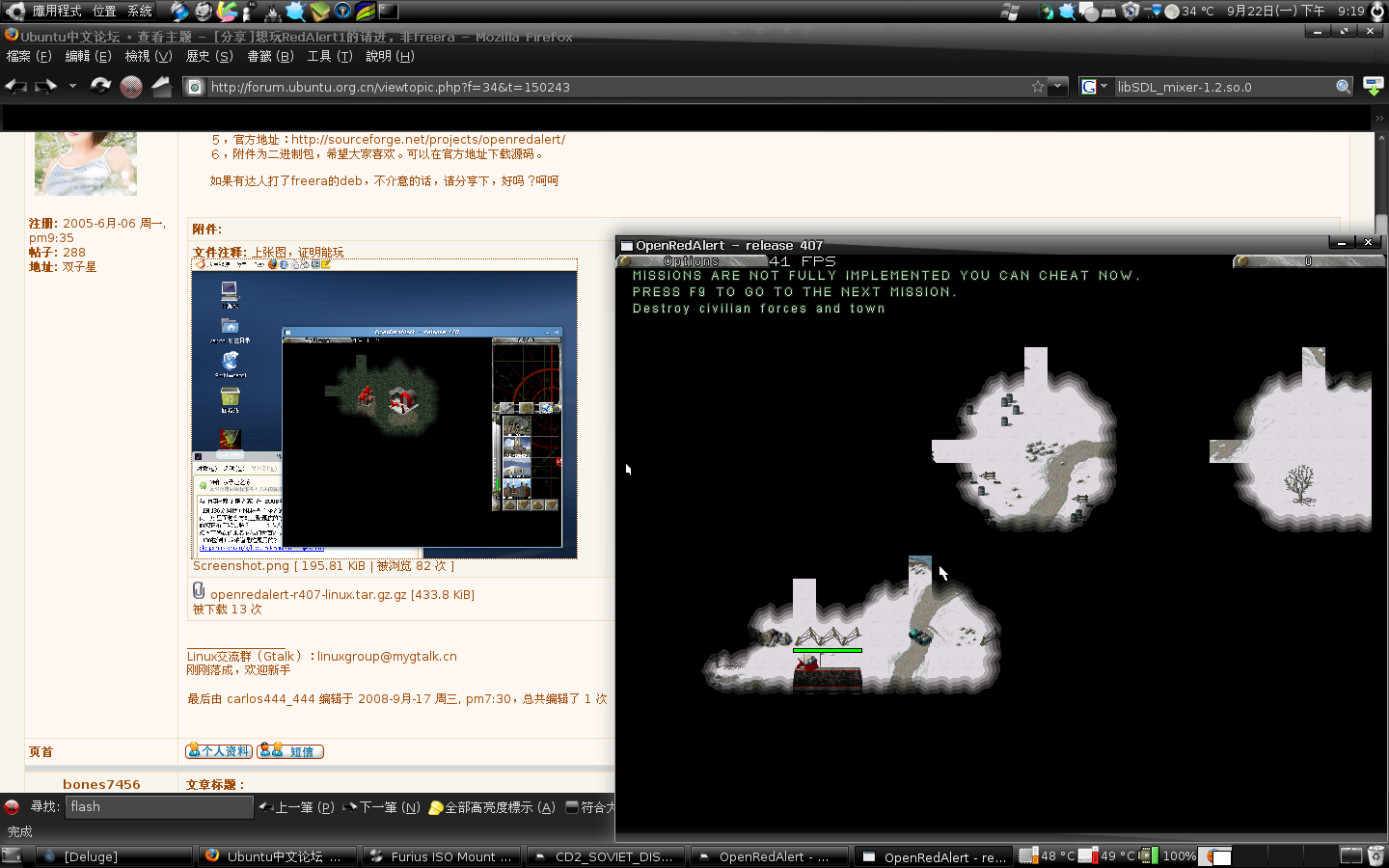The image size is (1389, 868).
Task: Open the back/forward history dropdown arrow
Action: pos(72,87)
